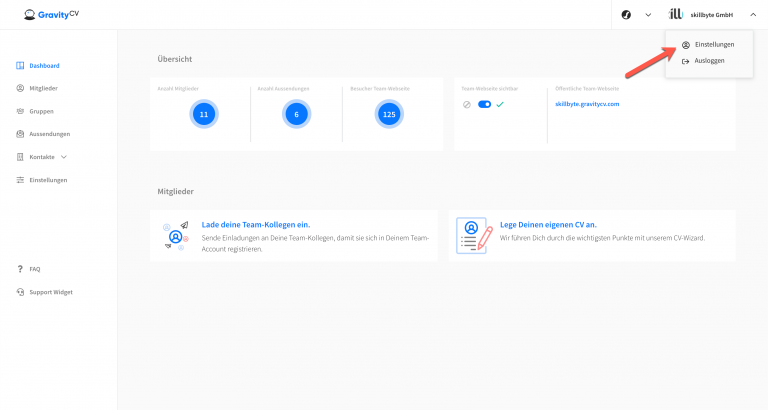Screen dimensions: 768x410
Task: Click the green checkmark beside the toggle
Action: point(500,104)
